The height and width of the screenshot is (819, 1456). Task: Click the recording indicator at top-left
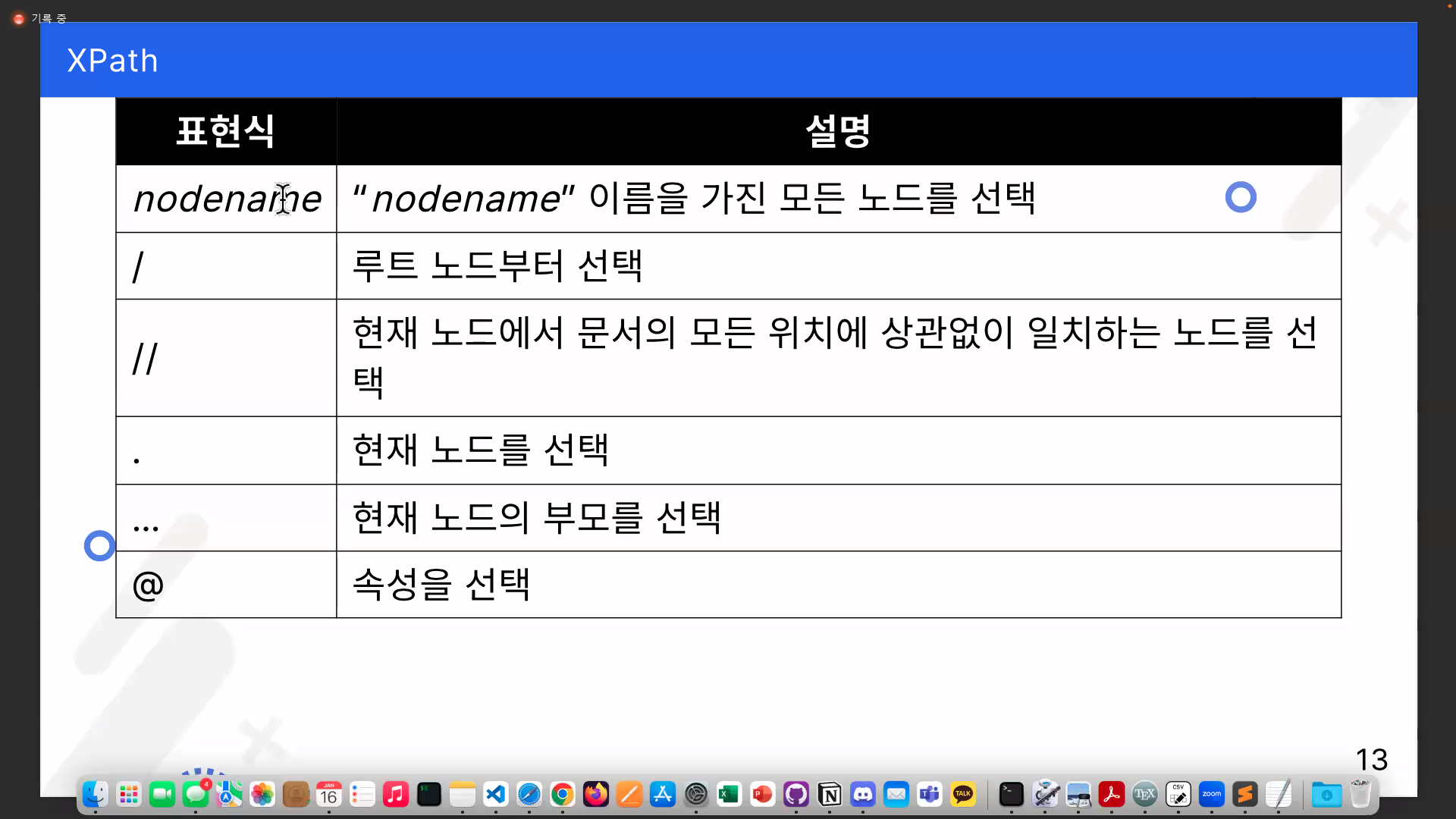(x=19, y=18)
